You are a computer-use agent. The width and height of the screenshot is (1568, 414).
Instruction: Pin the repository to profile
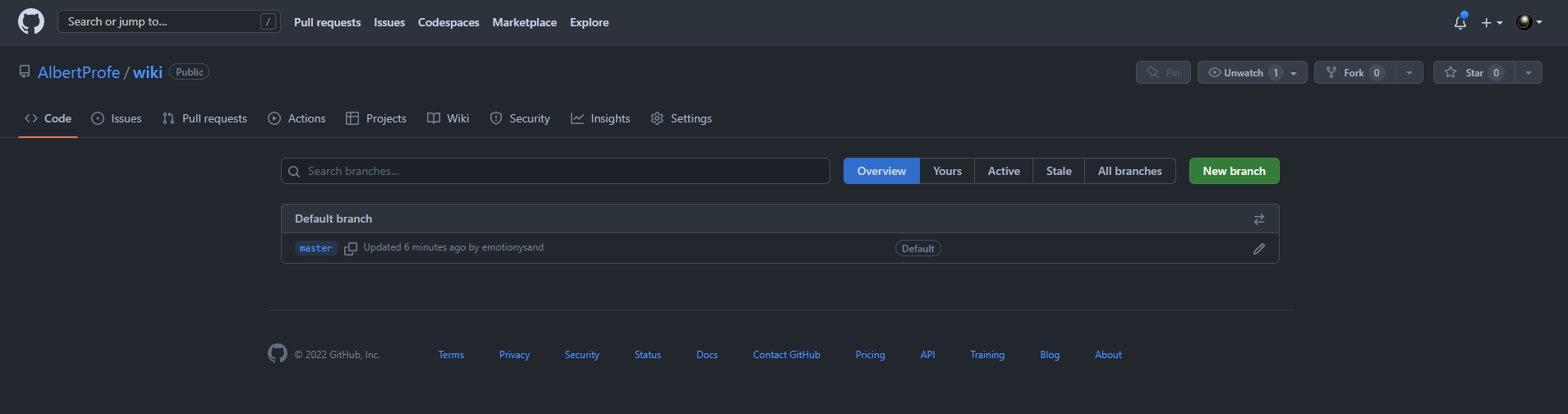click(x=1163, y=72)
